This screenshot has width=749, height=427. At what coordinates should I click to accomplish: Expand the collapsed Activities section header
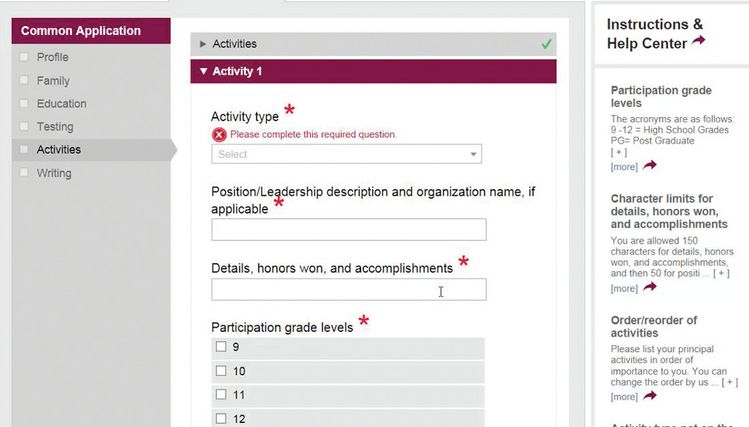tap(235, 44)
